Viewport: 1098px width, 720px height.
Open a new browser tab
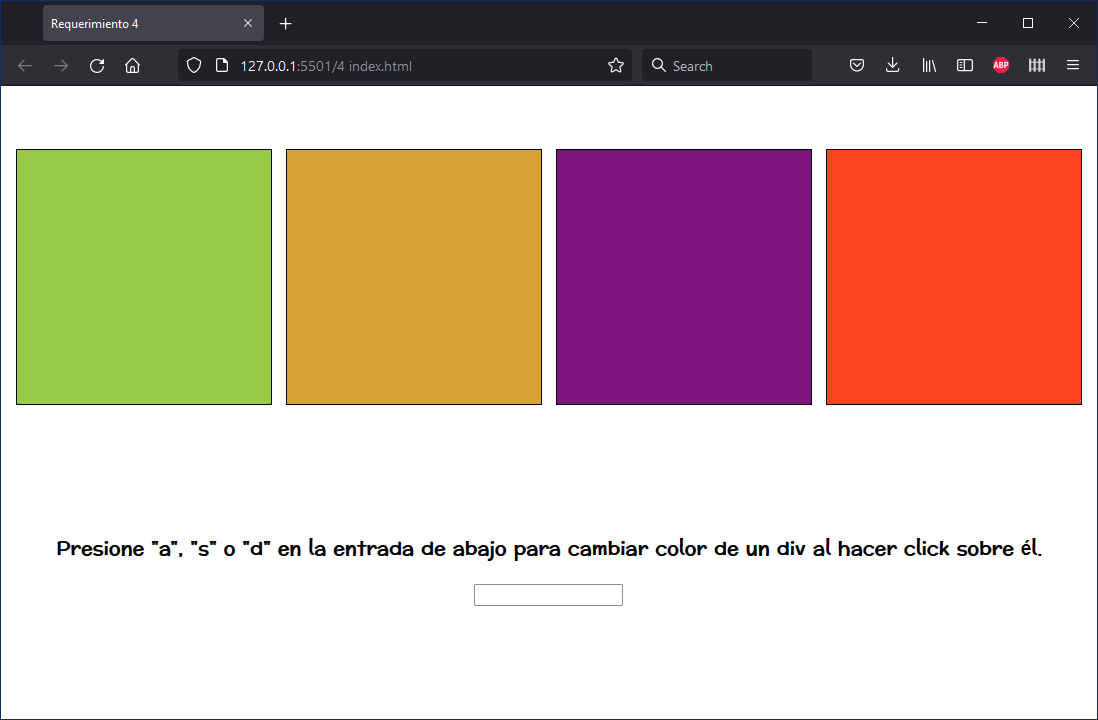coord(285,22)
